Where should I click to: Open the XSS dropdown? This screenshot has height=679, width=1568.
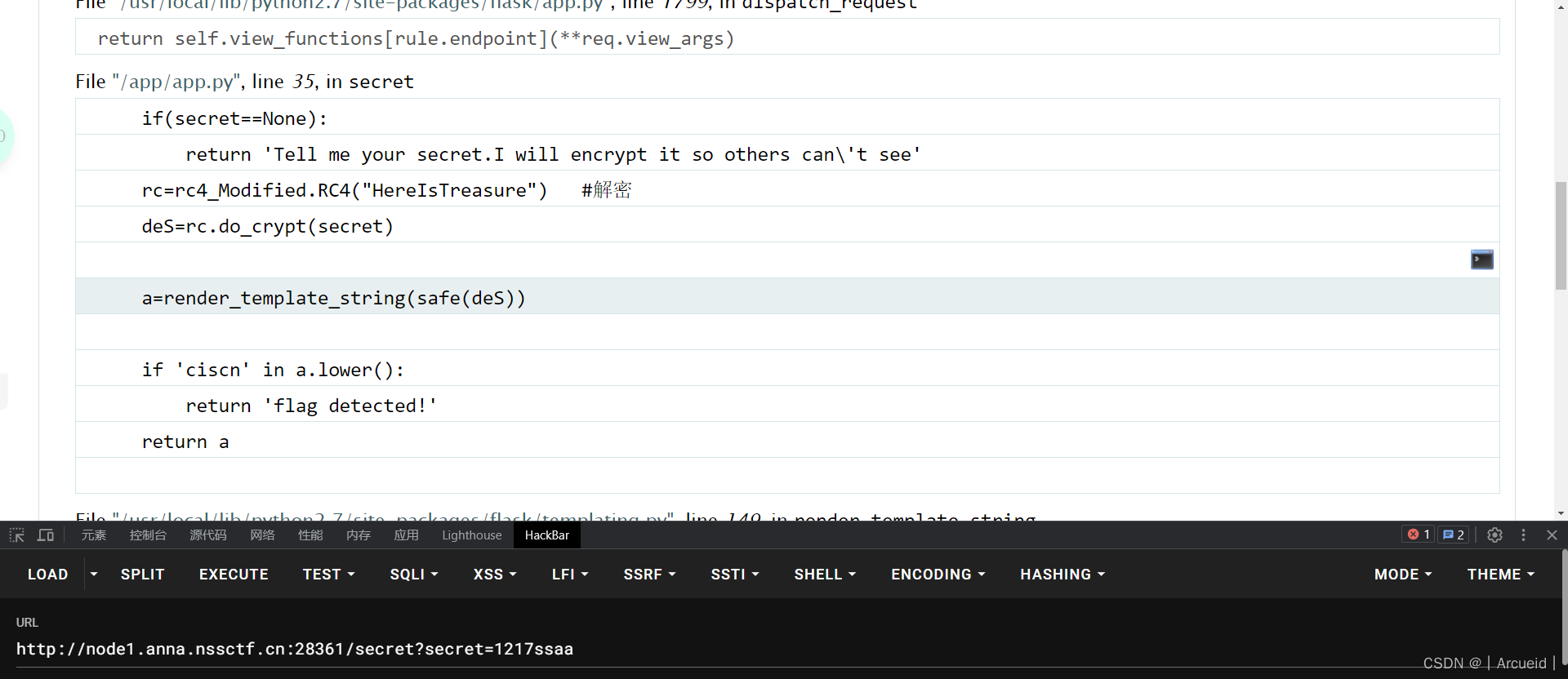pyautogui.click(x=495, y=575)
